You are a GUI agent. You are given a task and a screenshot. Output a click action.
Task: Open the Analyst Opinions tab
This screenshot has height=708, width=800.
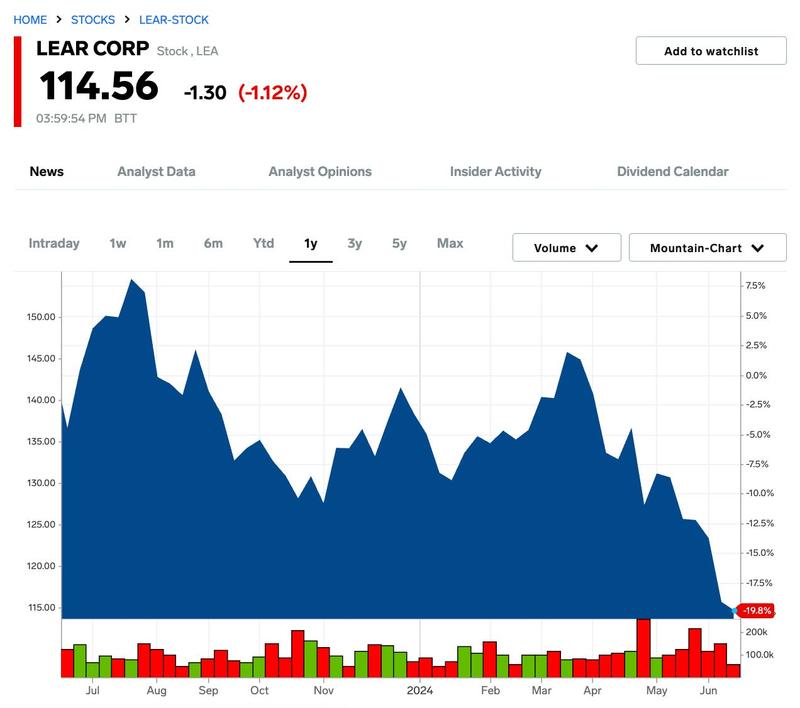[x=320, y=171]
